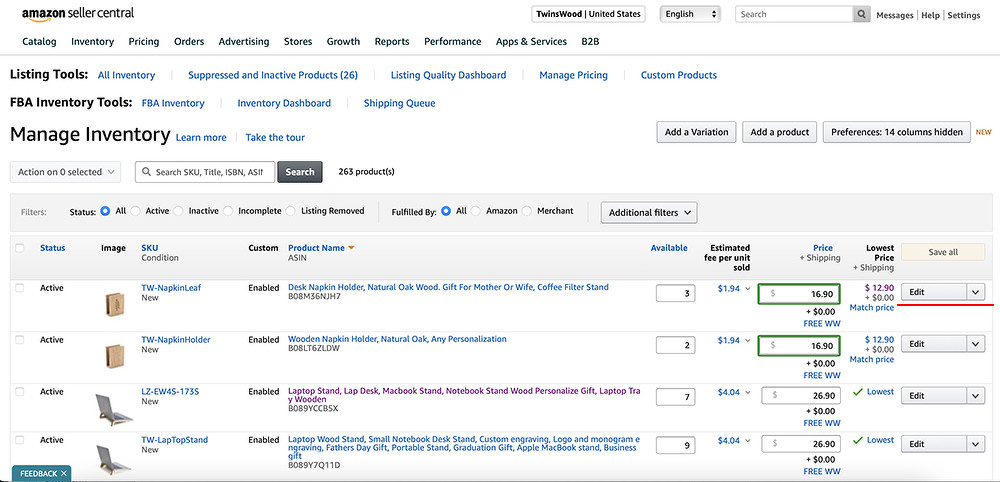Open the Performance menu
The width and height of the screenshot is (1000, 482).
(453, 41)
